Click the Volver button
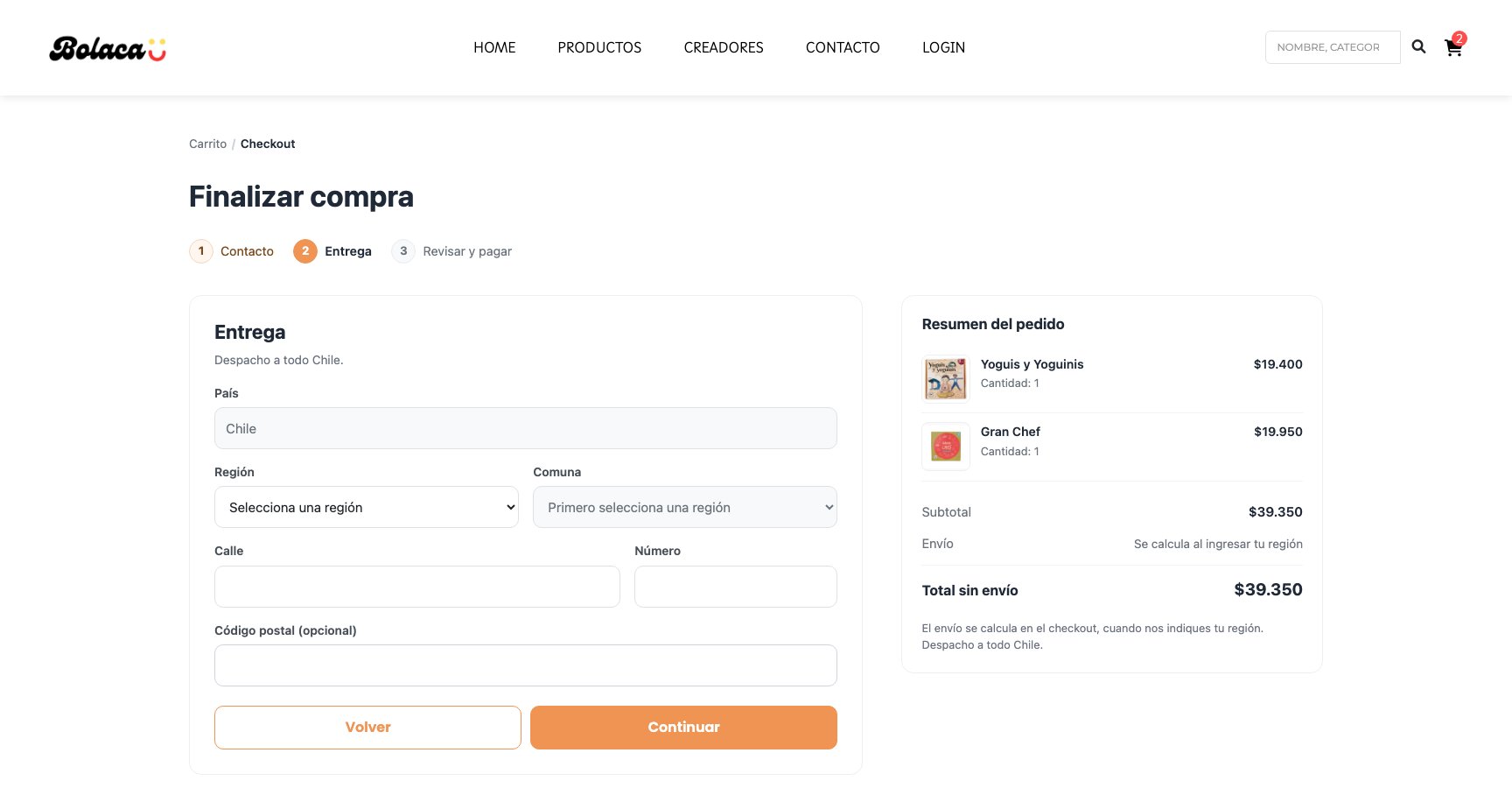This screenshot has height=788, width=1512. coord(367,728)
